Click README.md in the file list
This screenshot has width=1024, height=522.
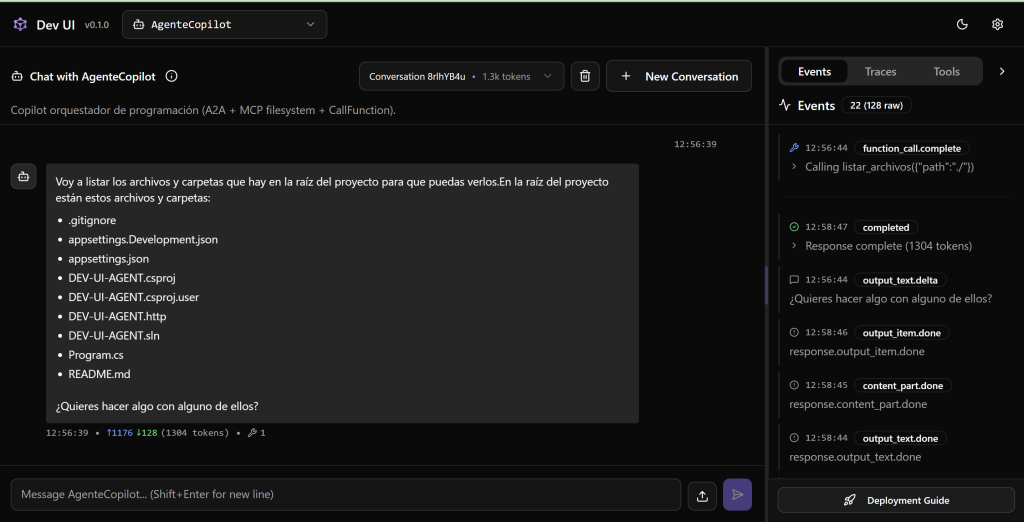click(x=99, y=374)
